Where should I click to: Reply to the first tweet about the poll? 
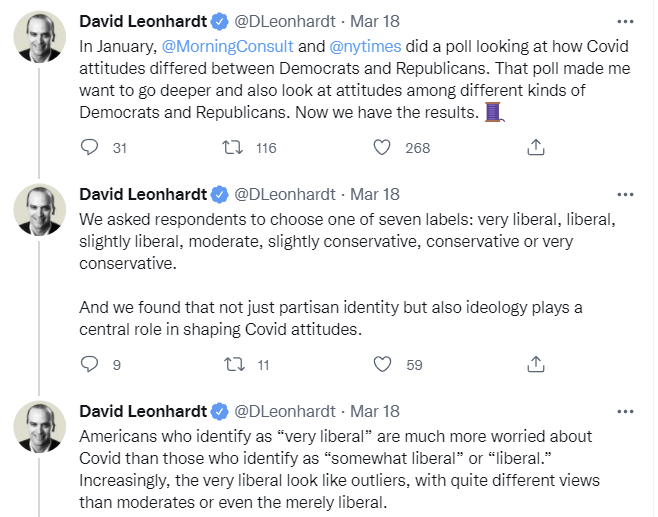coord(90,147)
